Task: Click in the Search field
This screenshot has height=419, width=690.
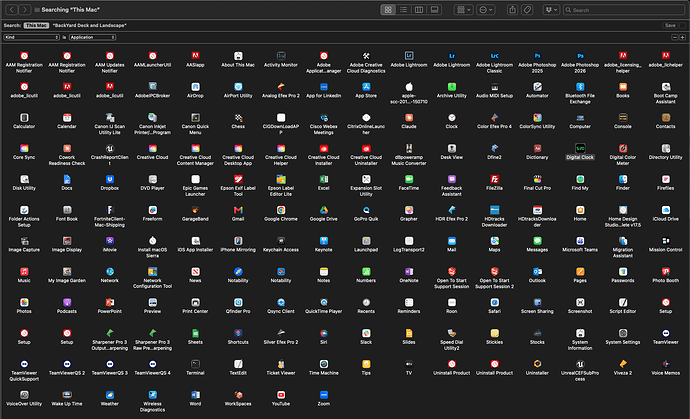Action: point(624,10)
